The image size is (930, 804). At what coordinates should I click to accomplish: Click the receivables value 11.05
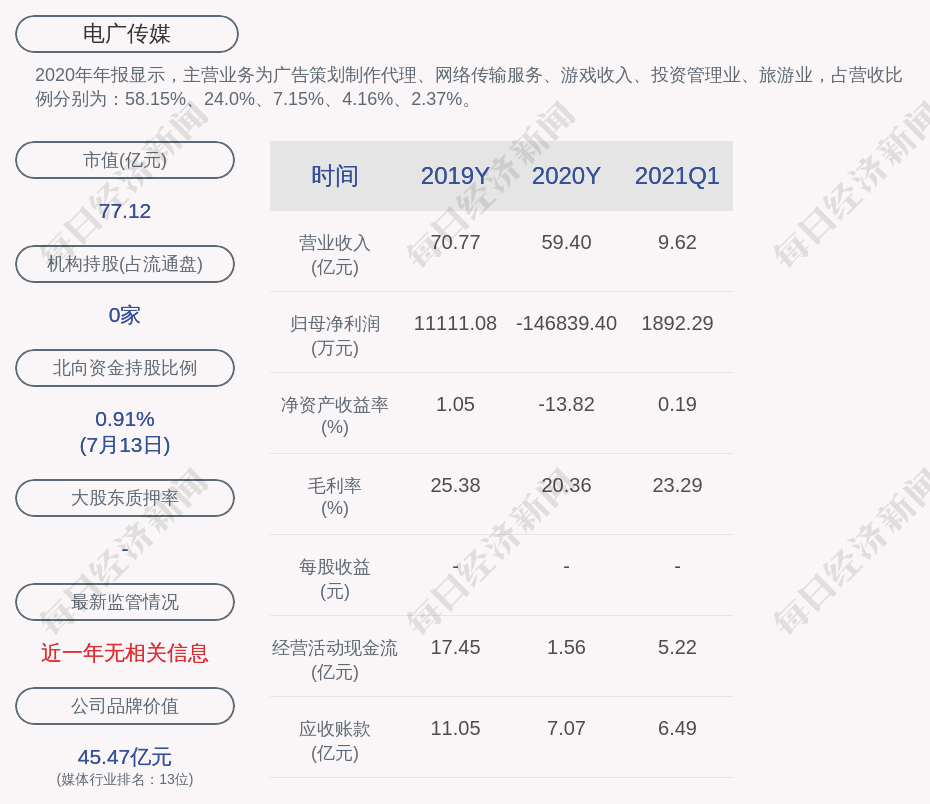[455, 729]
